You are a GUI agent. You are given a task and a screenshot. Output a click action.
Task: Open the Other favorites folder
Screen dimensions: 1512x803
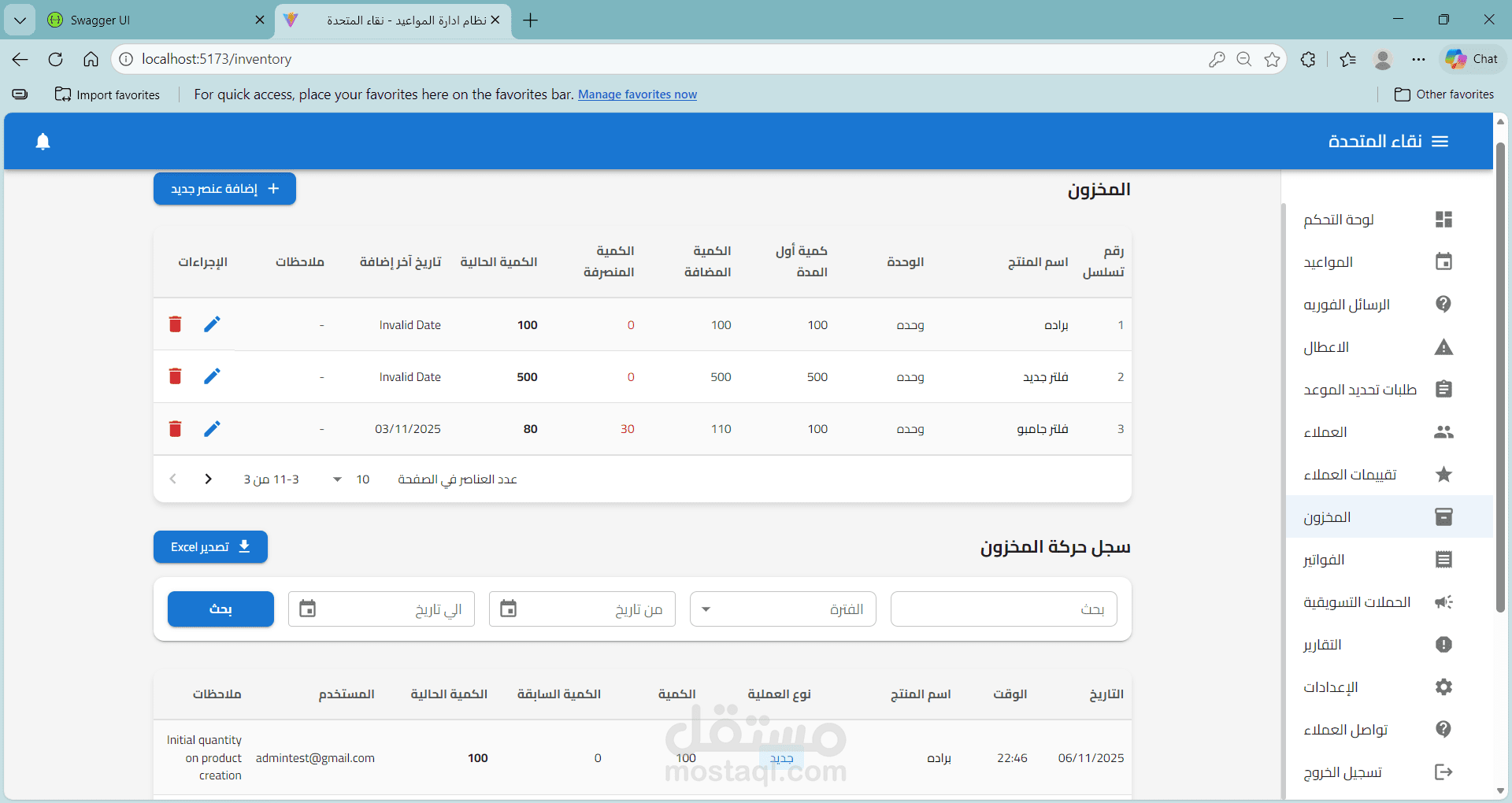tap(1444, 94)
